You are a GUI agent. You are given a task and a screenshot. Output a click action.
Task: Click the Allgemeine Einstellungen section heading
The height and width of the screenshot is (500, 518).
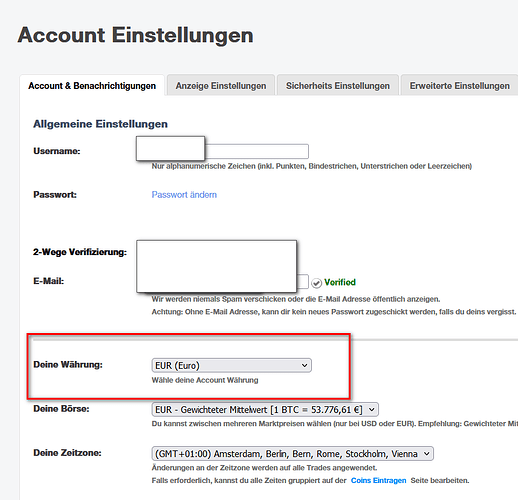pos(100,124)
